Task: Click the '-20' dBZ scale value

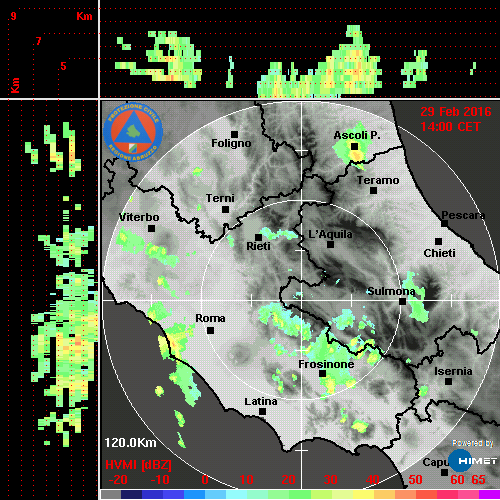Action: click(118, 480)
